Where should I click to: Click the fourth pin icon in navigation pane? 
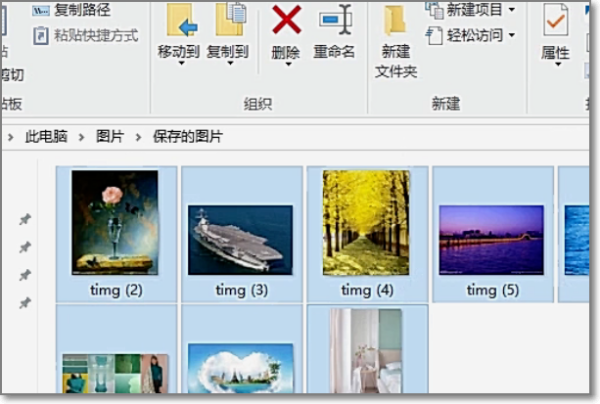coord(25,303)
